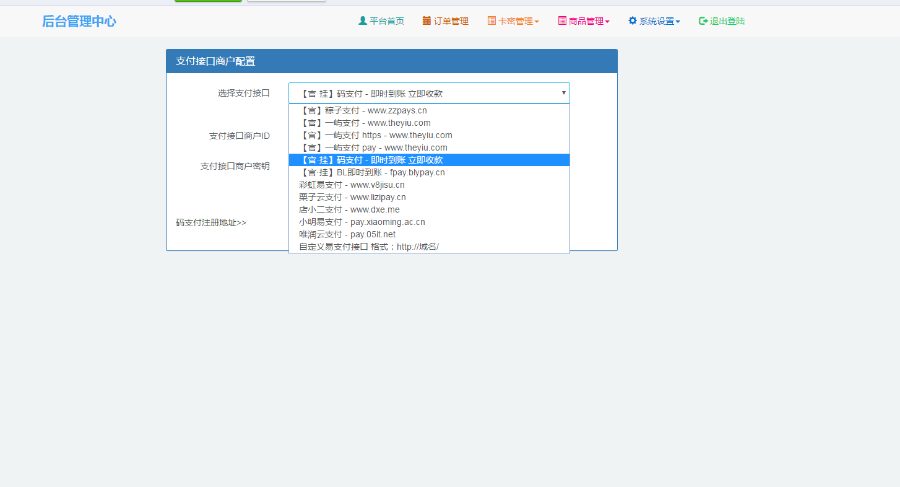The width and height of the screenshot is (900, 487).
Task: Click 支付接口商户ID label
Action: click(239, 136)
